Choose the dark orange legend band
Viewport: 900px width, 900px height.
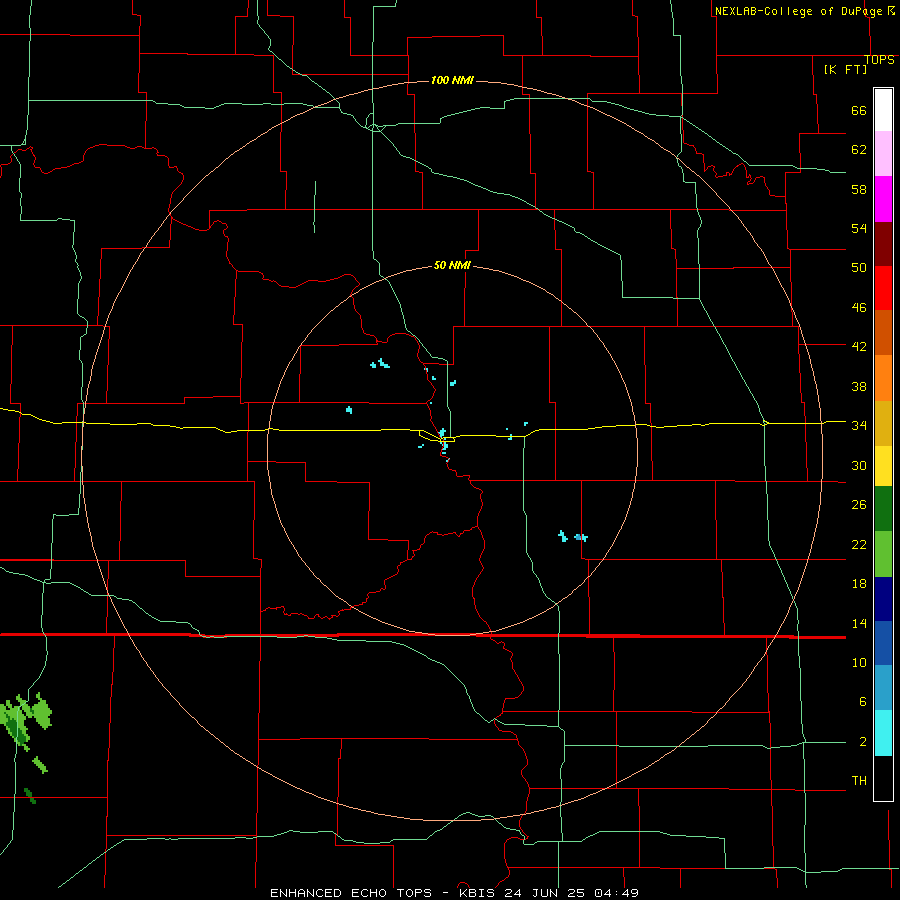pyautogui.click(x=883, y=332)
